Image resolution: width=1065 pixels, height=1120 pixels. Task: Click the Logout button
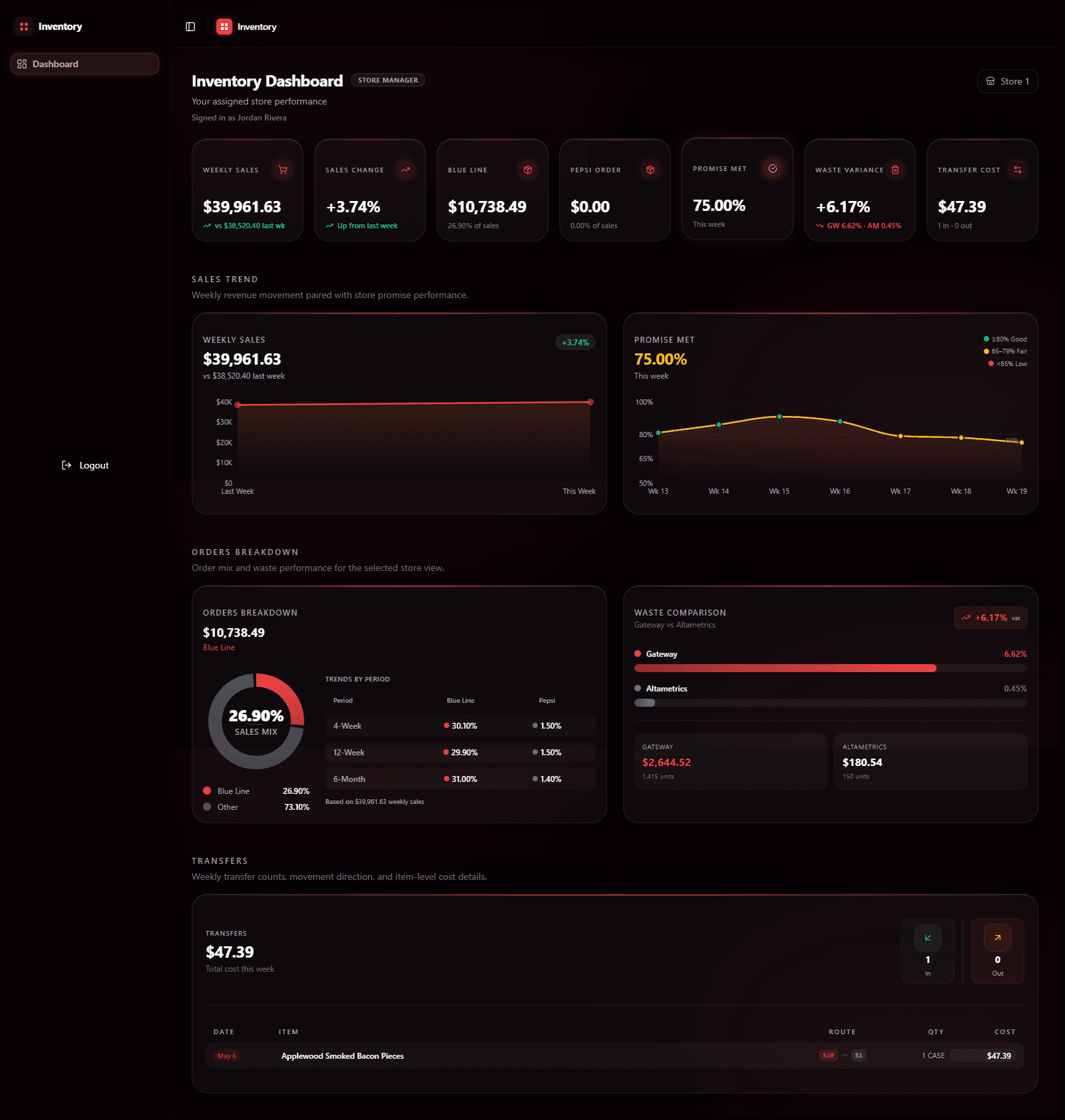tap(85, 465)
